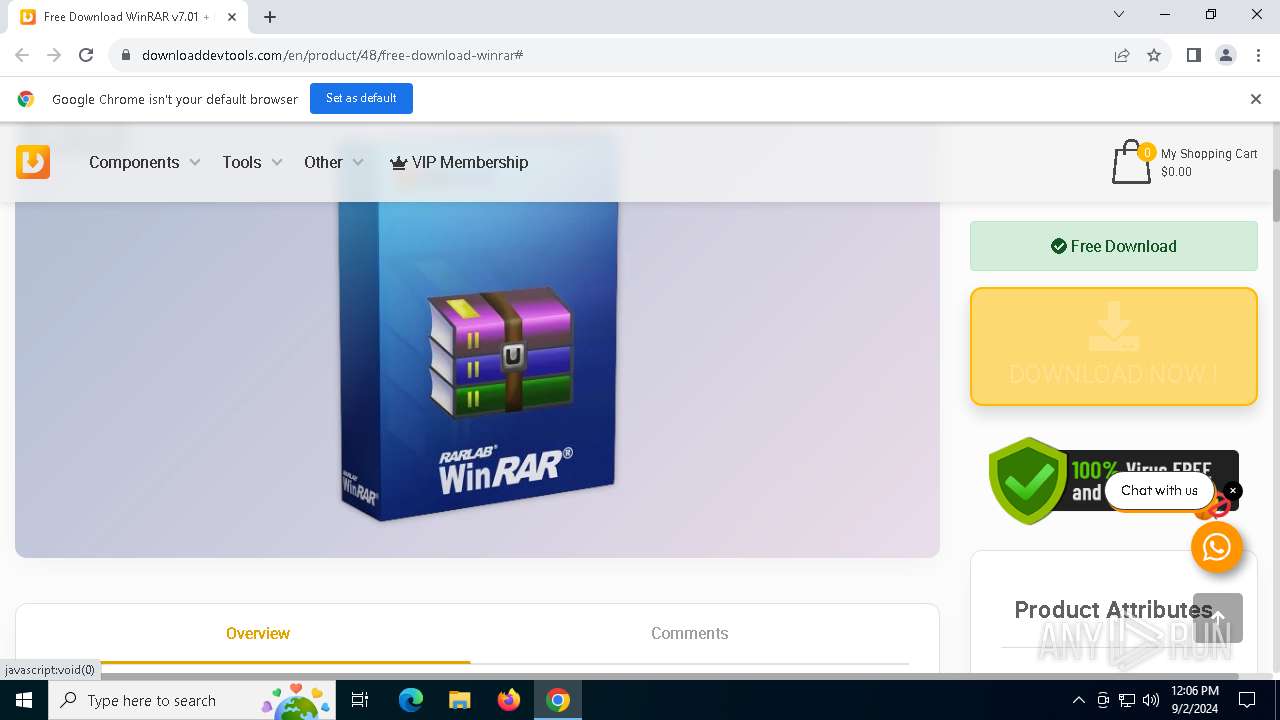The height and width of the screenshot is (720, 1280).
Task: Click the site logo icon in navigation
Action: 33,162
